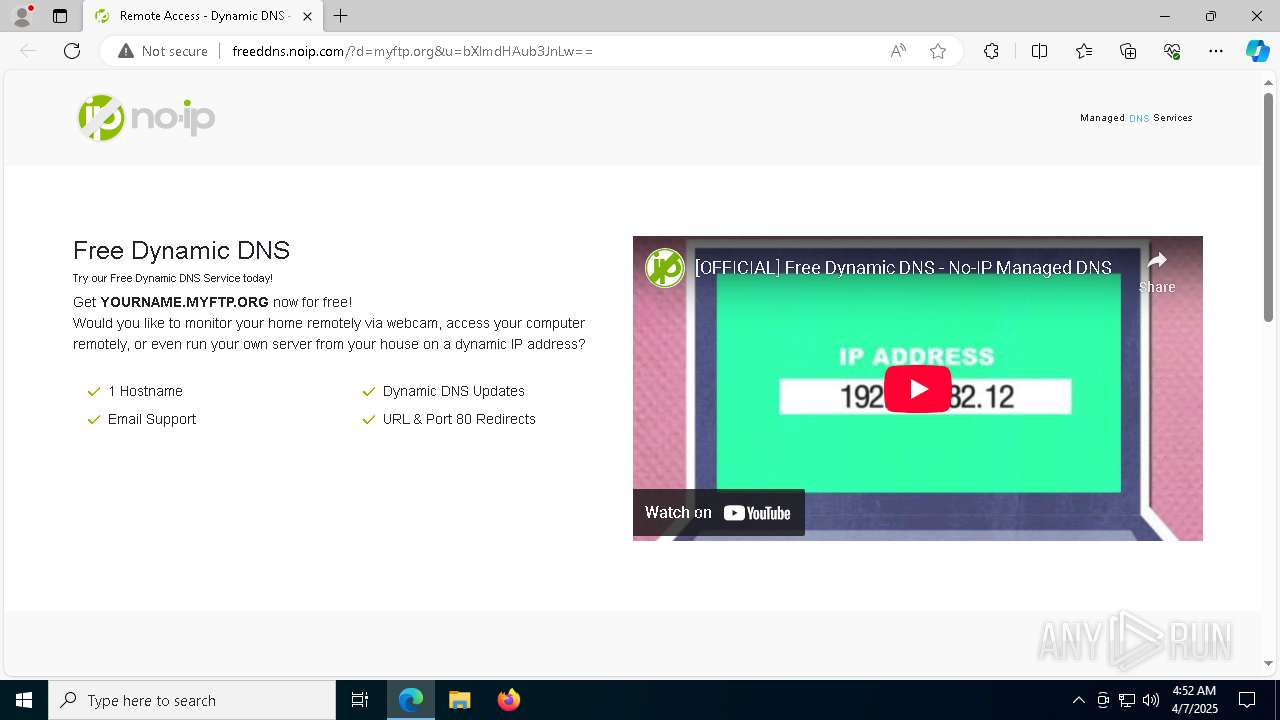The height and width of the screenshot is (720, 1280).
Task: Click the taskbar clock and date
Action: [x=1195, y=700]
